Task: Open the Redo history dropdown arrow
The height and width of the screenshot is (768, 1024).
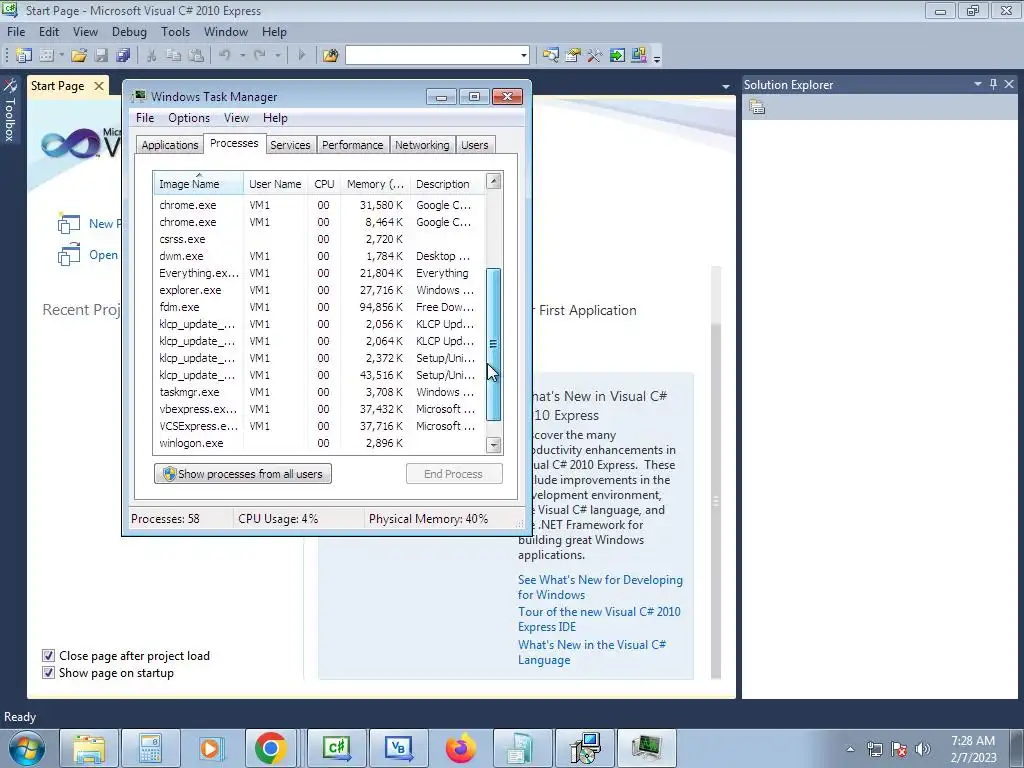Action: click(278, 56)
